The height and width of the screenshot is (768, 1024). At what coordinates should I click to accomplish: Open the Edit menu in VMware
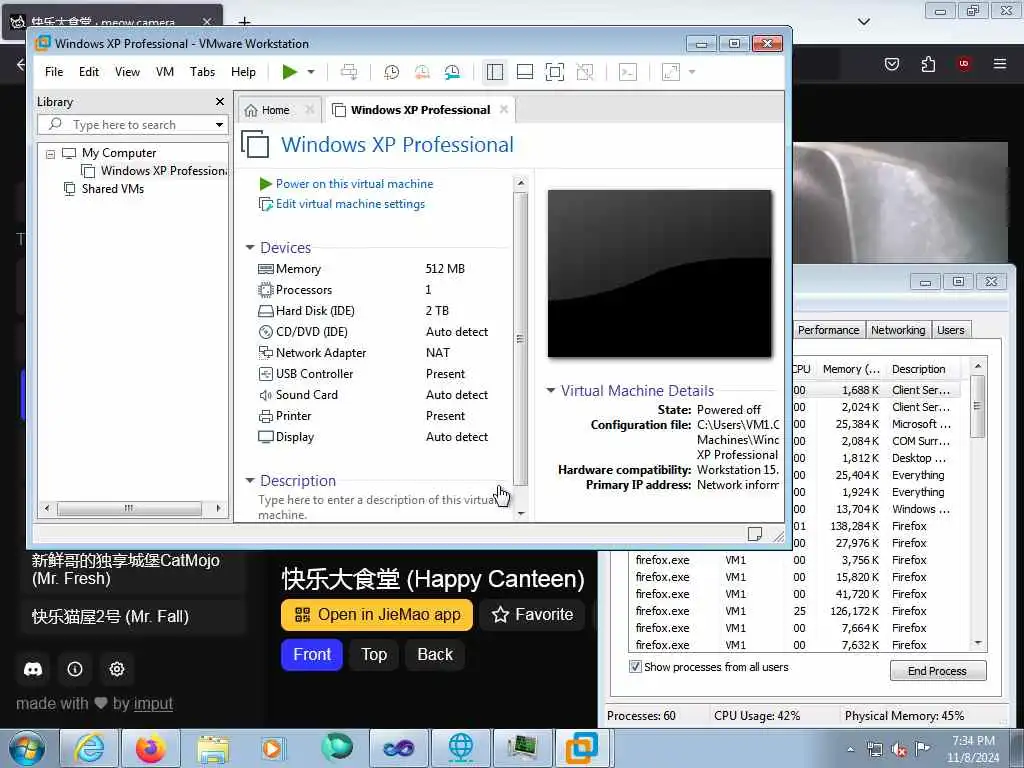(89, 72)
